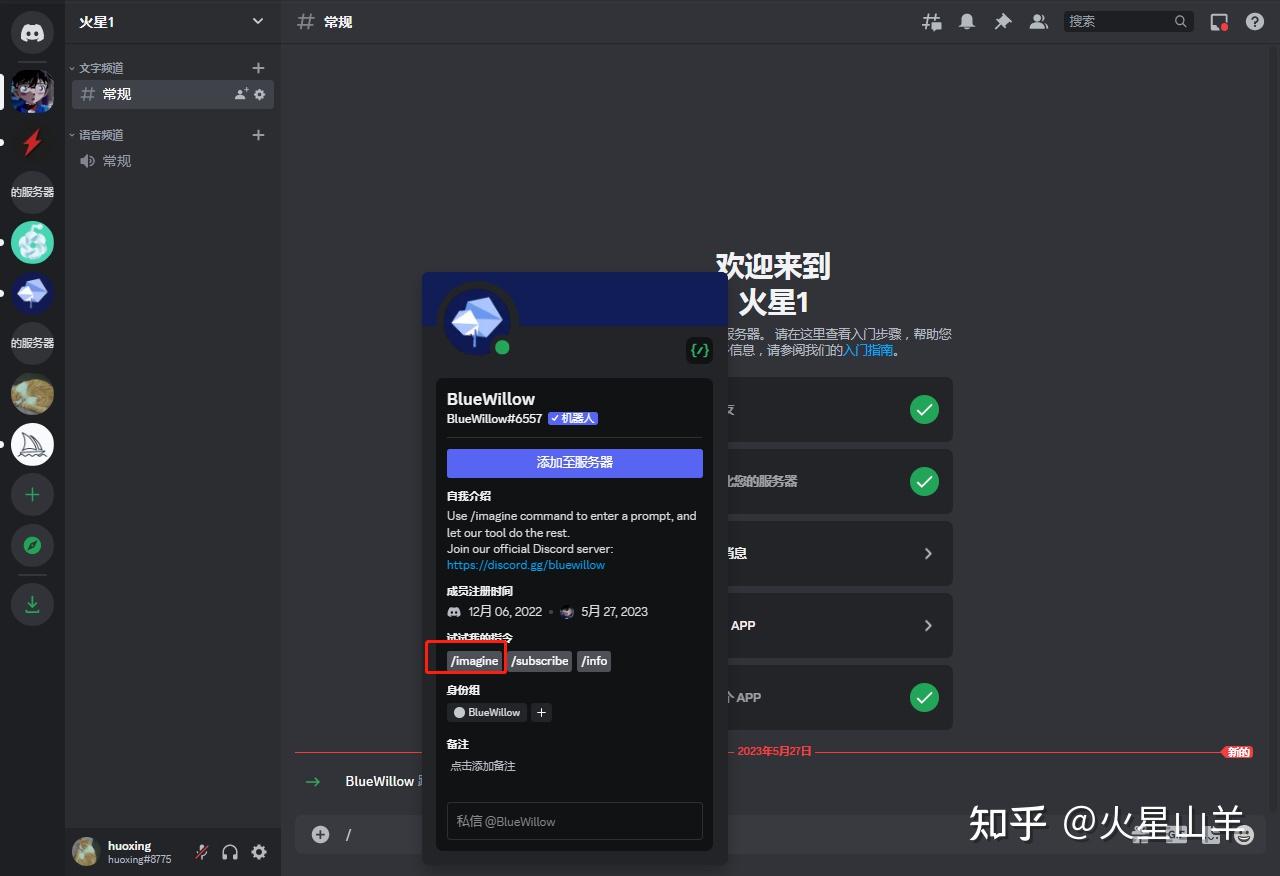The height and width of the screenshot is (876, 1280).
Task: Open the notifications bell icon
Action: (966, 21)
